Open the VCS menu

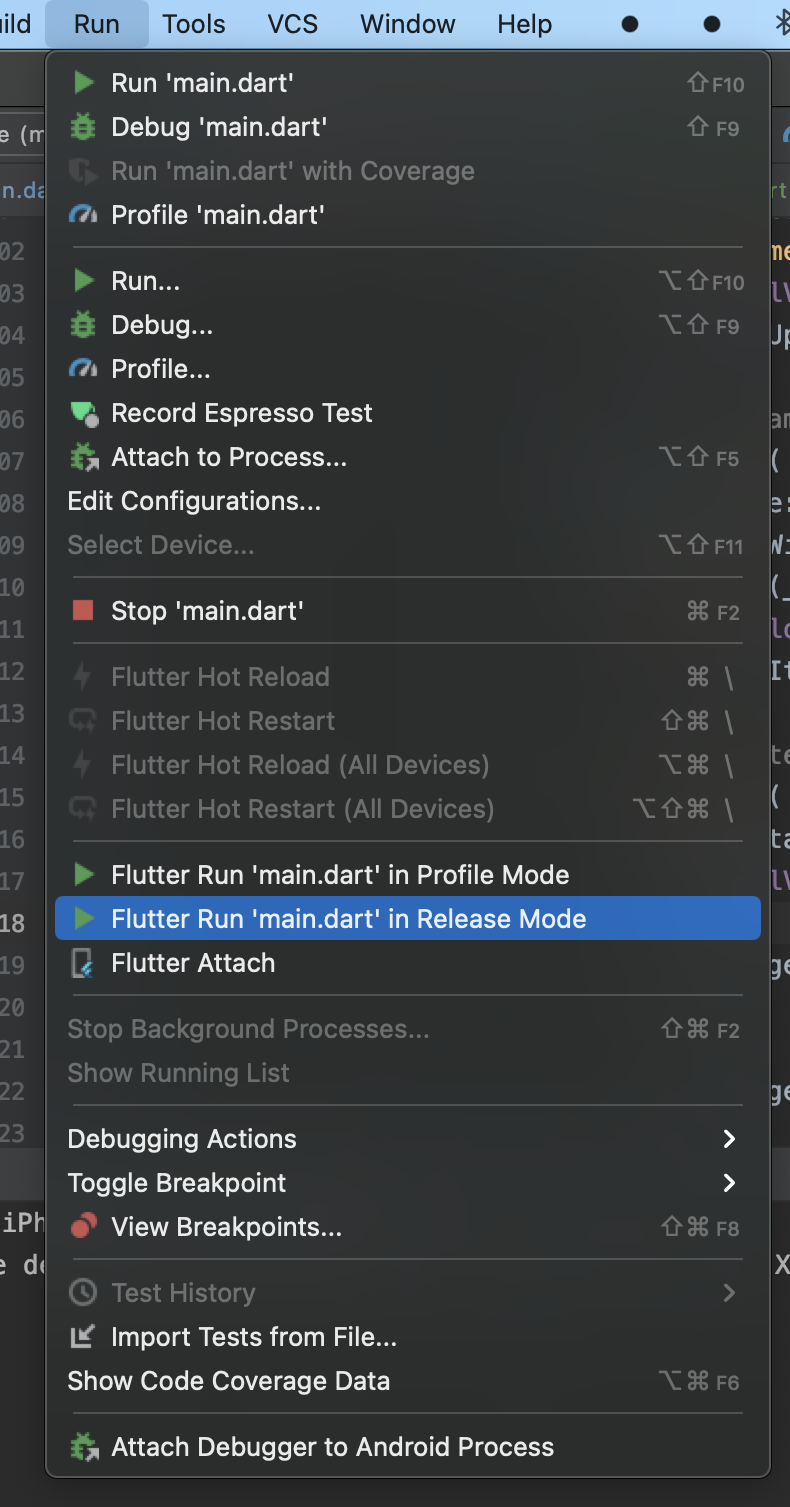click(293, 24)
